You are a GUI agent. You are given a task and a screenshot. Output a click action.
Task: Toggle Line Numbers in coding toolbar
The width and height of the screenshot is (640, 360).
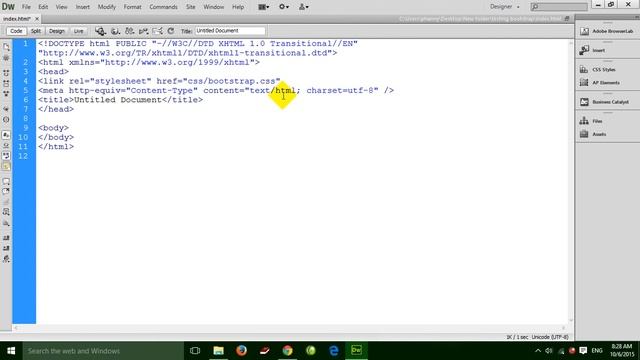(x=6, y=135)
